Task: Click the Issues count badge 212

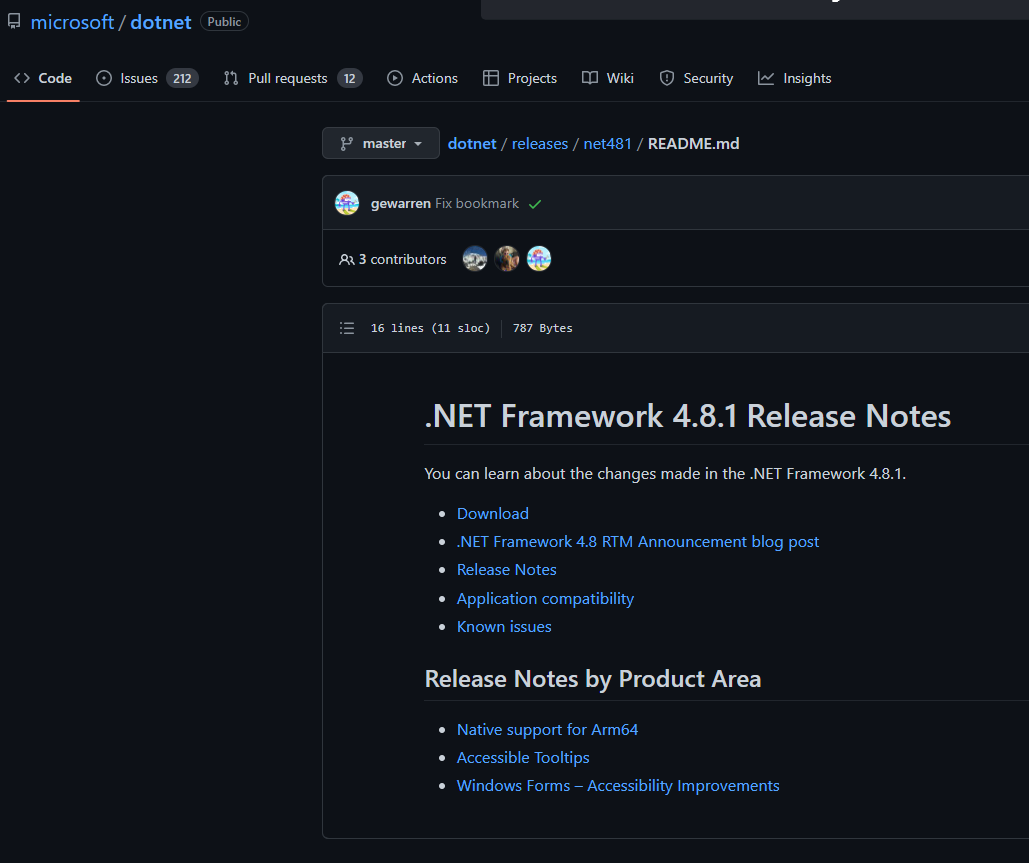Action: click(182, 79)
